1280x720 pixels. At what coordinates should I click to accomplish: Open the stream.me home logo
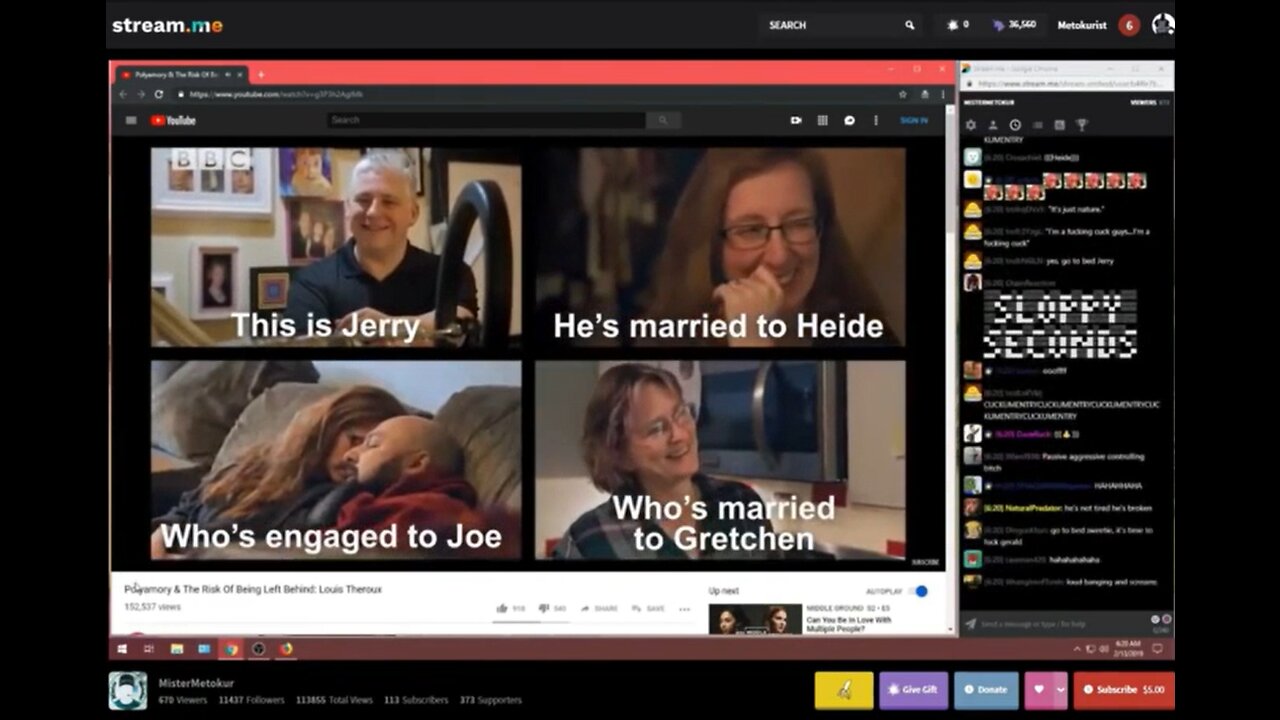click(x=167, y=26)
